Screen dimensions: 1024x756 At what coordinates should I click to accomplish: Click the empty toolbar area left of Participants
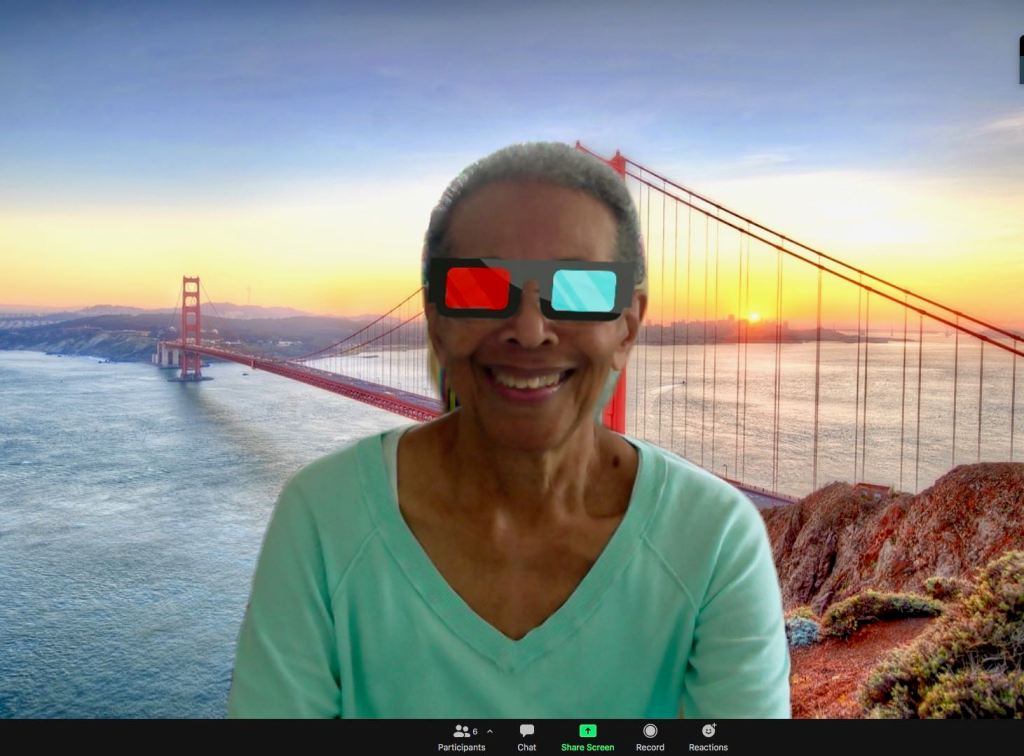200,738
